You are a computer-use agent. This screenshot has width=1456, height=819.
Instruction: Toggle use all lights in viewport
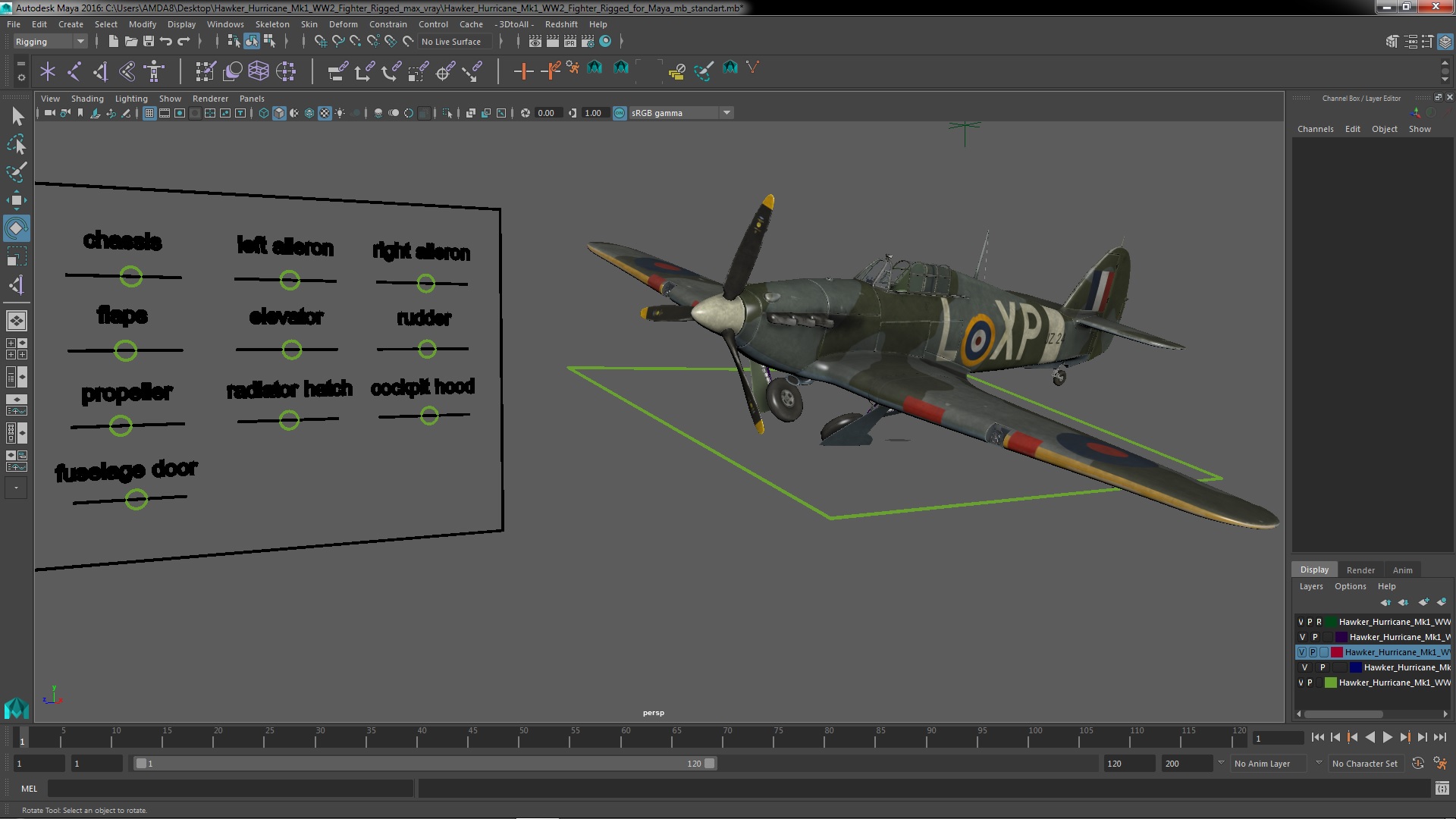[340, 113]
